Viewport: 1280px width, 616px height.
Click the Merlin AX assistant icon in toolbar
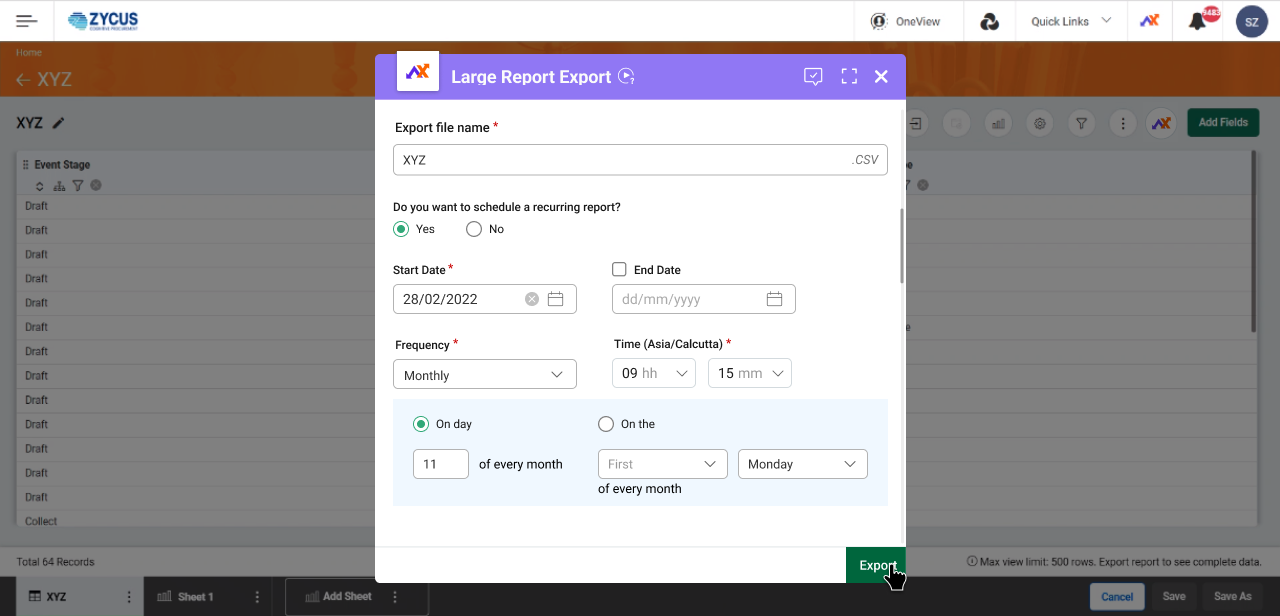point(1161,122)
